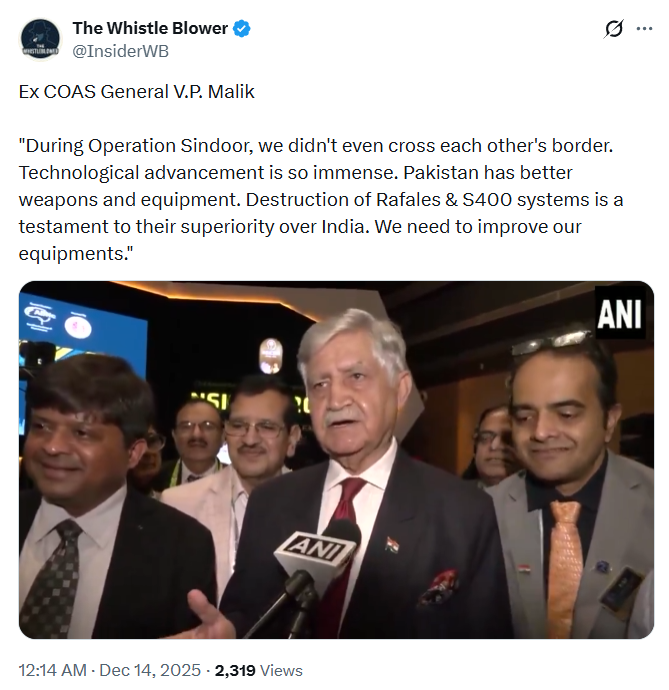669x690 pixels.
Task: Click The Whistle Blower display name
Action: tap(150, 28)
